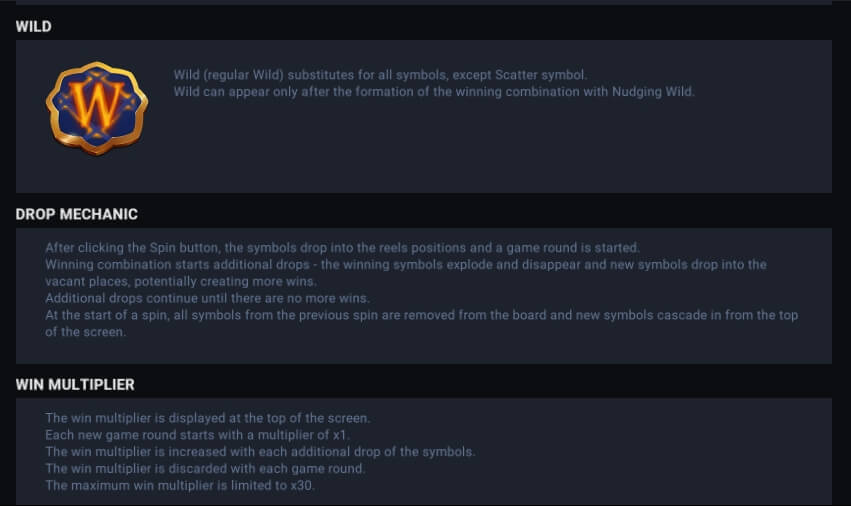Select the DROP MECHANIC section heading
This screenshot has width=851, height=506.
tap(77, 214)
